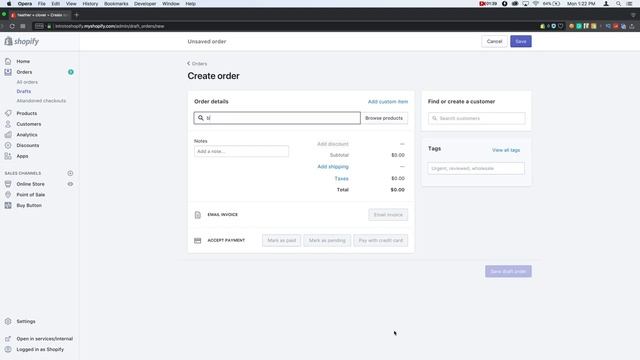The width and height of the screenshot is (640, 360).
Task: Open the Apps section icon
Action: [8, 156]
